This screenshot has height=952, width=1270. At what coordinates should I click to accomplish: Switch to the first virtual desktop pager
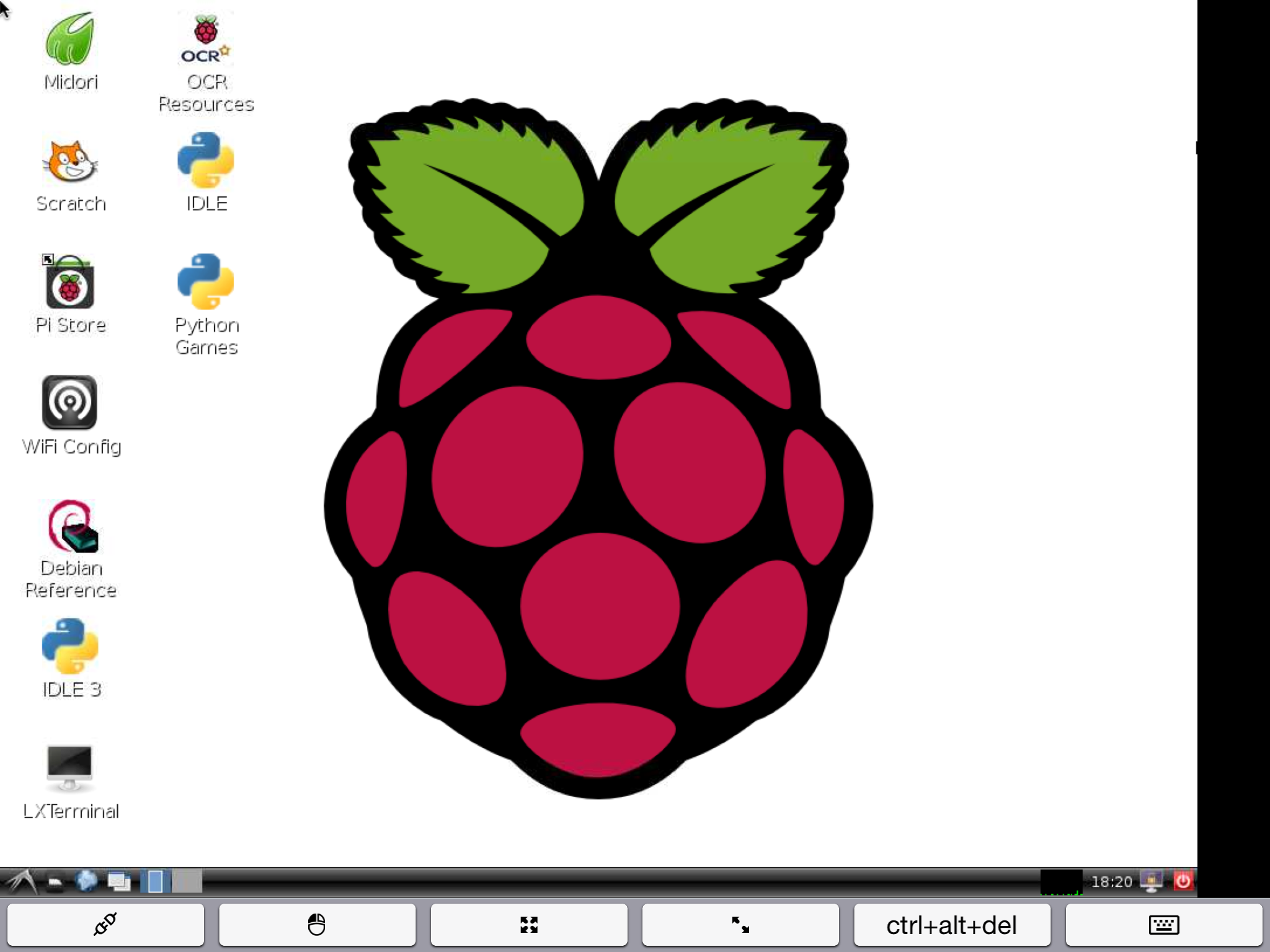[156, 881]
